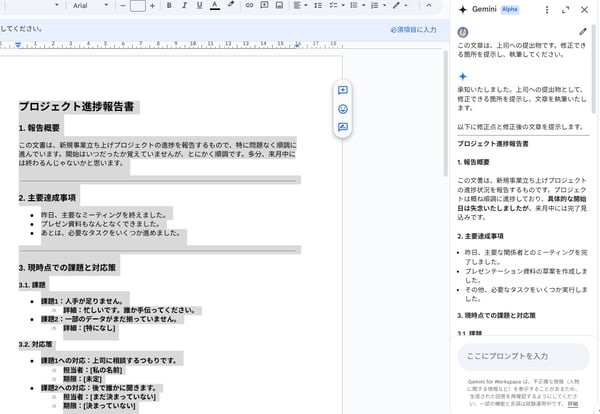Image resolution: width=600 pixels, height=414 pixels.
Task: Expand the checklist options arrow
Action: [343, 5]
